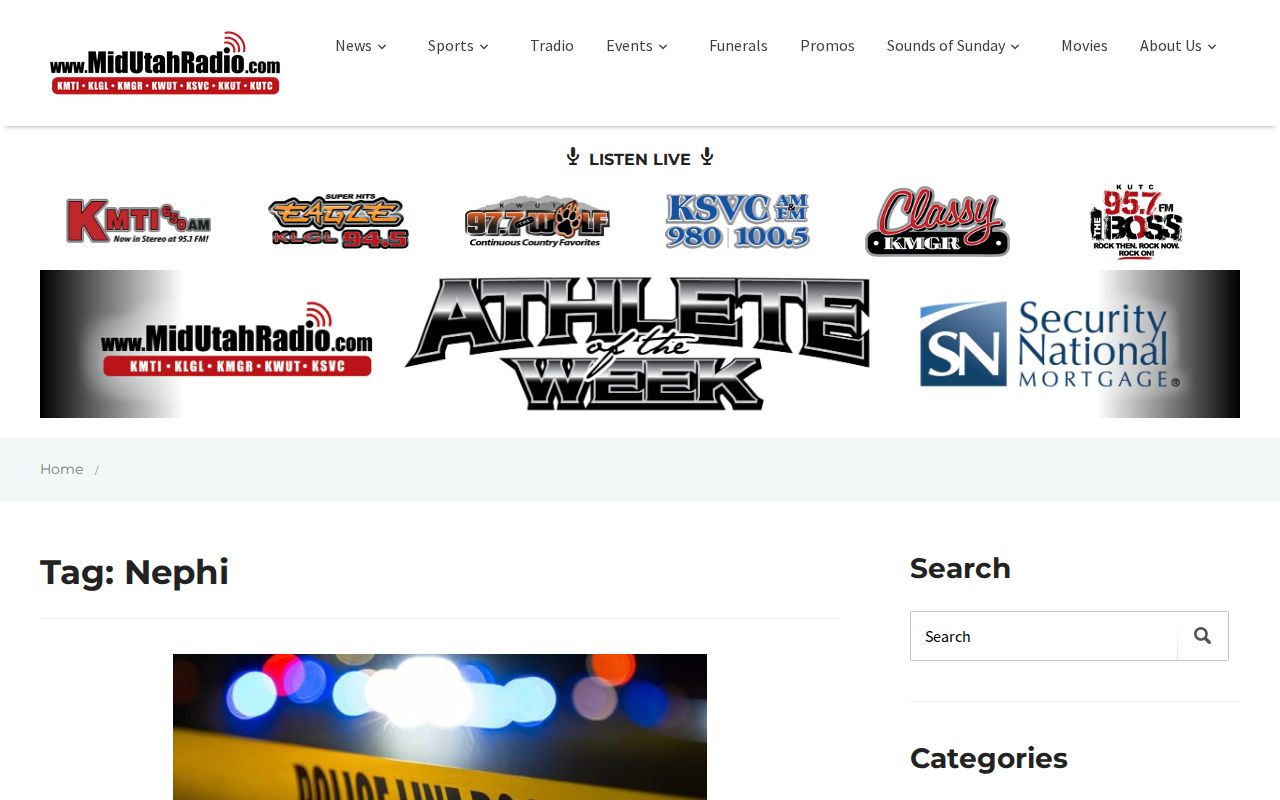Open the Sounds of Sunday link
The width and height of the screenshot is (1280, 800).
pyautogui.click(x=946, y=45)
